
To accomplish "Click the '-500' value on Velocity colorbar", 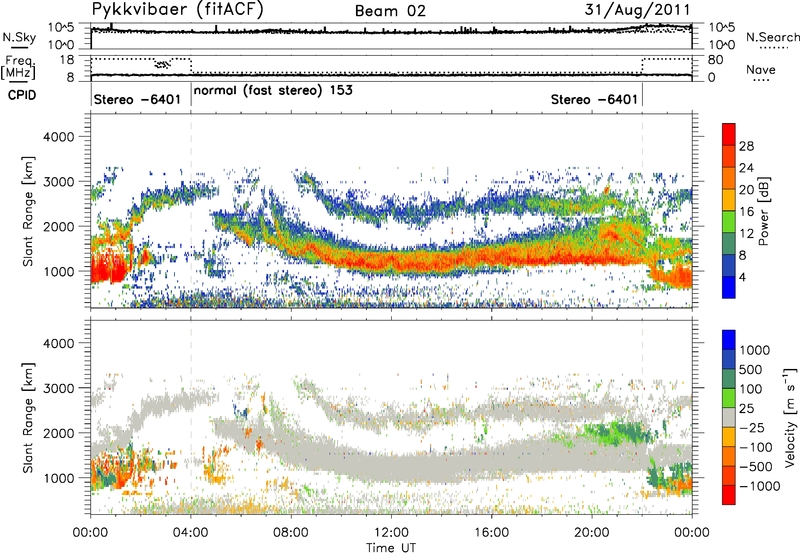I will pos(756,466).
